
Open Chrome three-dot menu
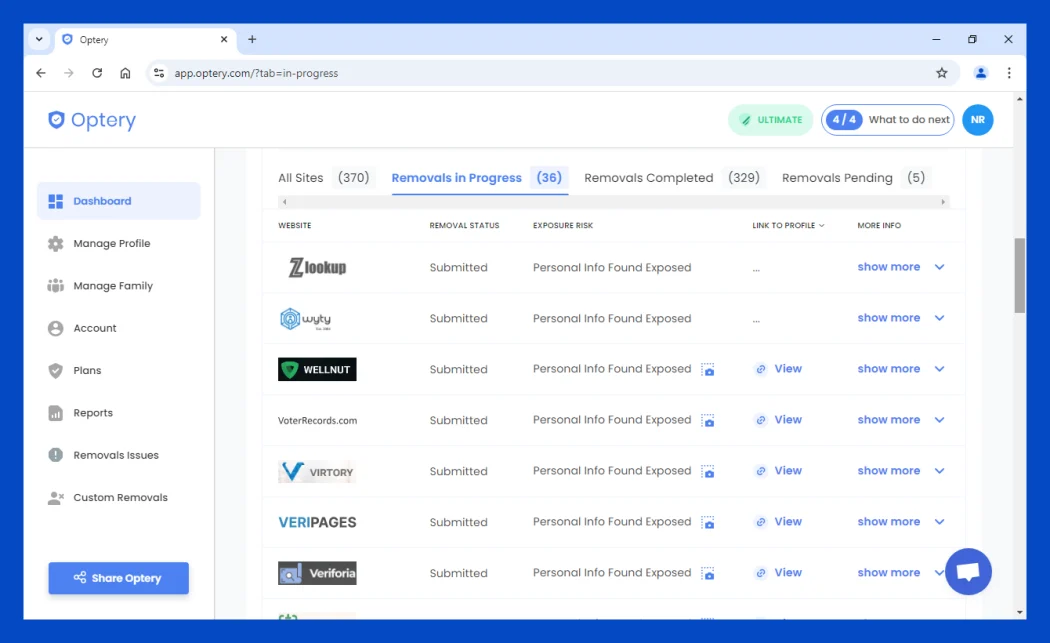1009,73
